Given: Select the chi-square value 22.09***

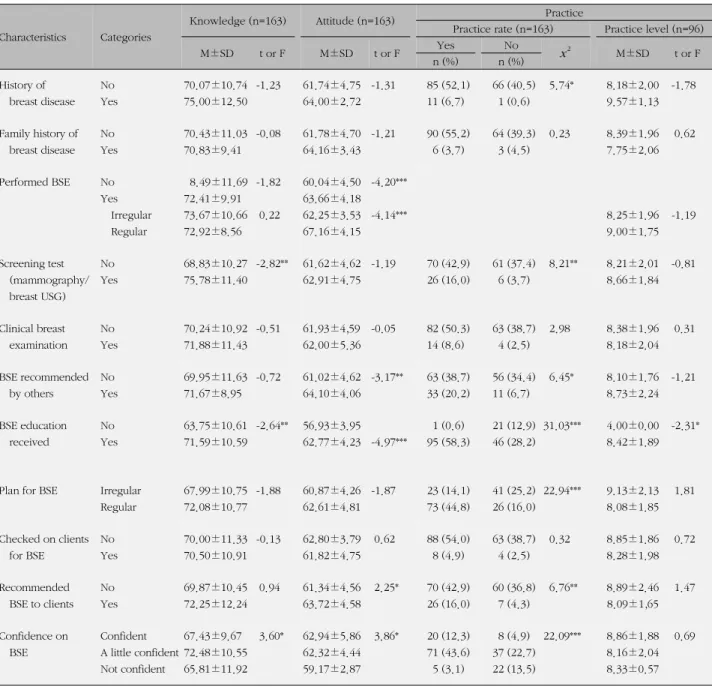Looking at the screenshot, I should tap(562, 636).
